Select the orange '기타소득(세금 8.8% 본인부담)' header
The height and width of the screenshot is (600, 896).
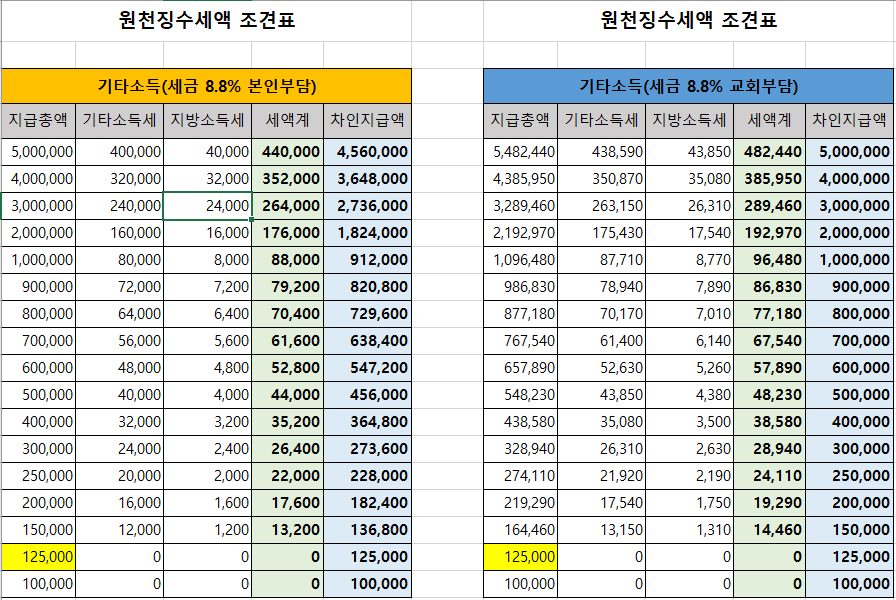click(x=207, y=86)
